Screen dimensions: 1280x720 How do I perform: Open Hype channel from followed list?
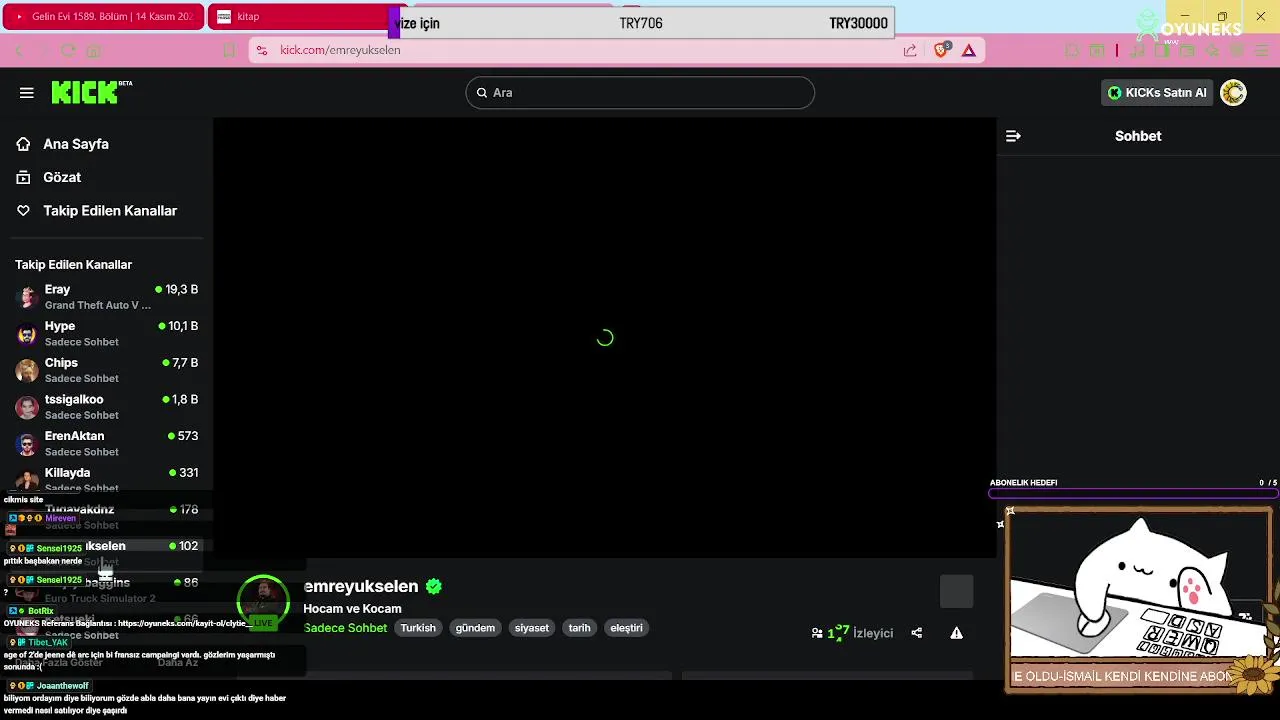click(x=107, y=334)
